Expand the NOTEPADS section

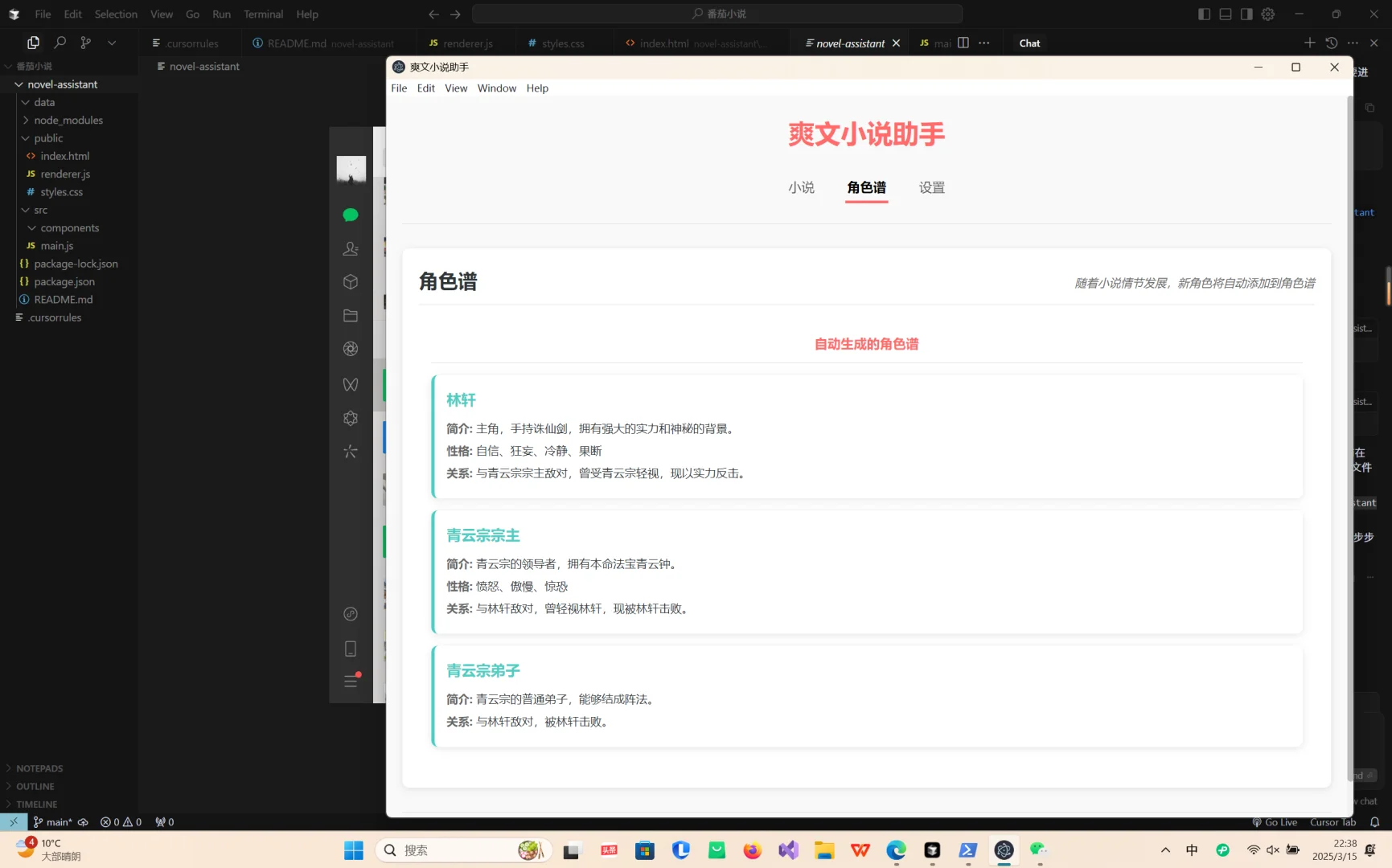coord(40,768)
